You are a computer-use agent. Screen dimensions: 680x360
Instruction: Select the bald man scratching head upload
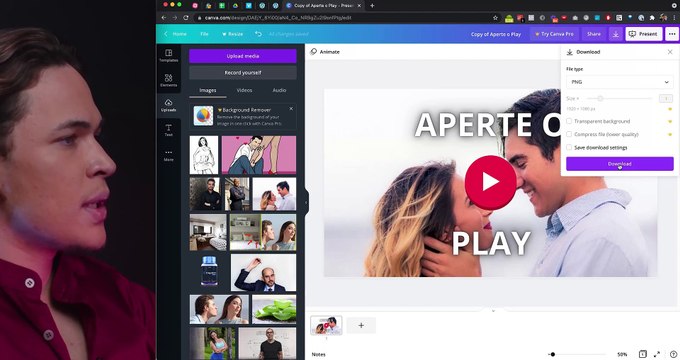pos(263,273)
